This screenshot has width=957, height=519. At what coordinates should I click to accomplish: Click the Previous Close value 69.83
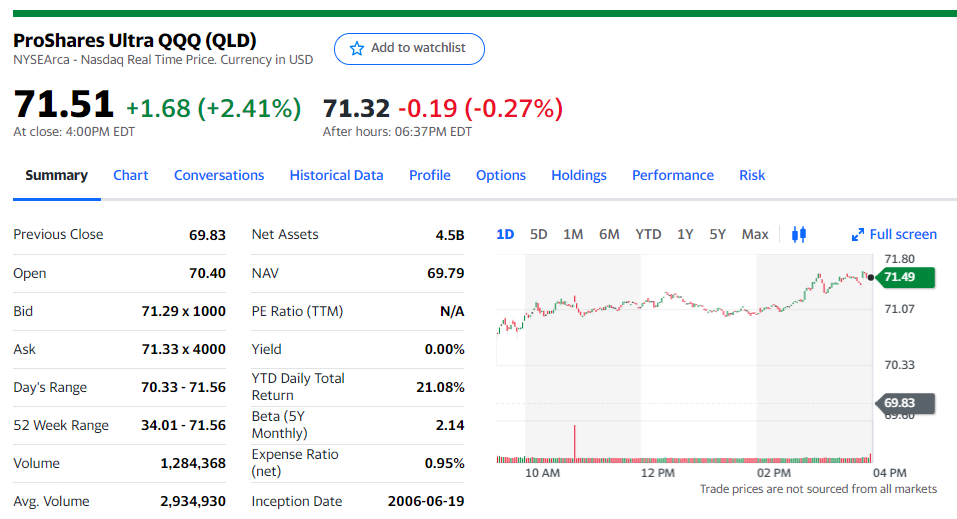point(208,235)
